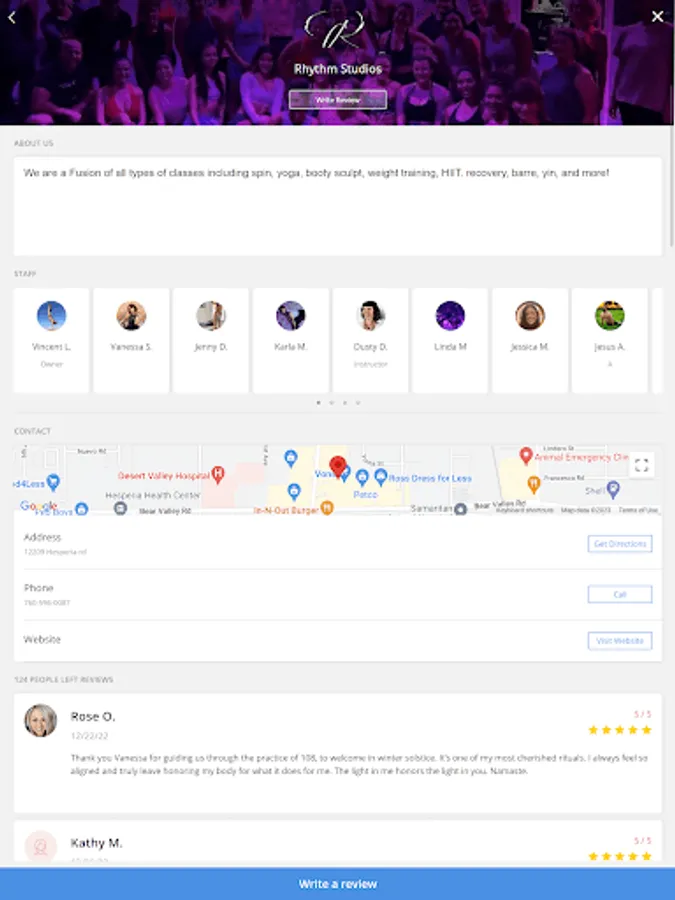The width and height of the screenshot is (675, 900).
Task: Jump to fourth staff carousel page dot
Action: click(x=358, y=403)
